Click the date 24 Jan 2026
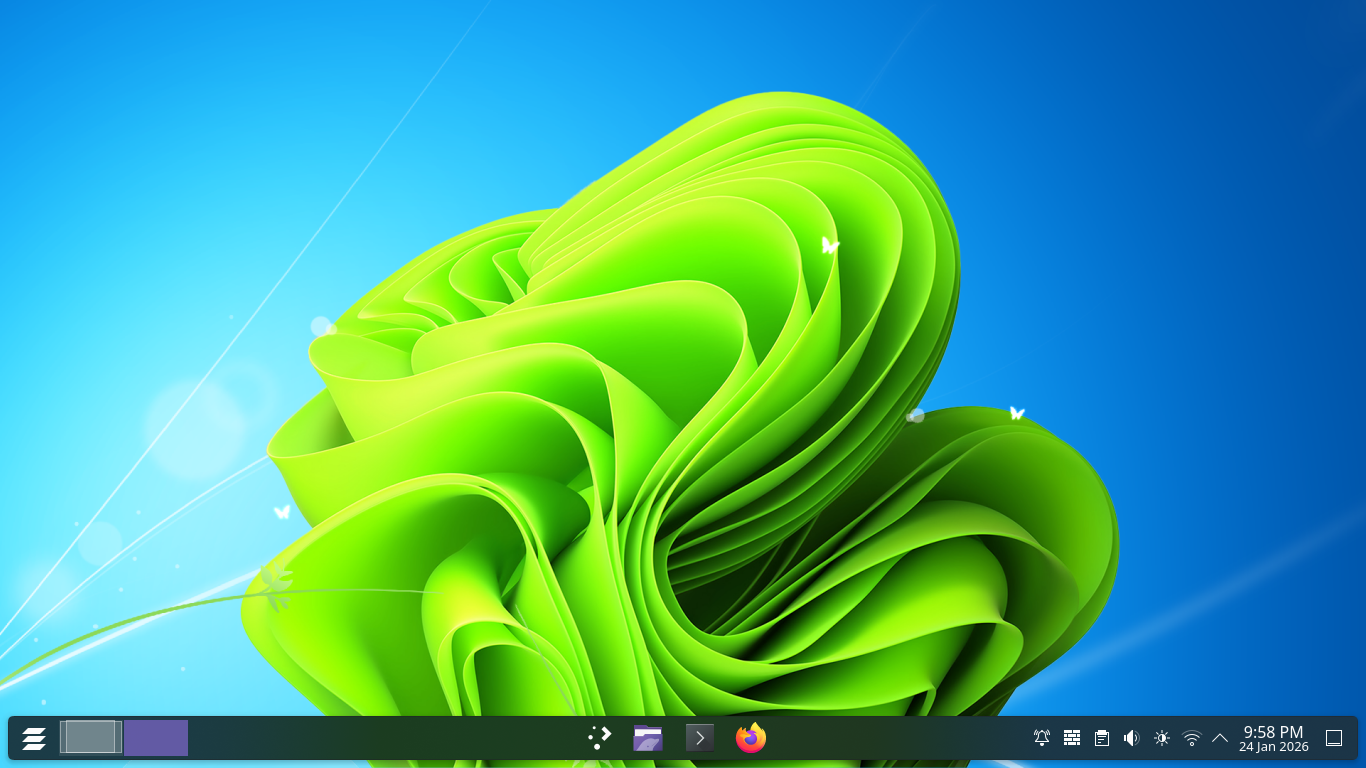Image resolution: width=1366 pixels, height=768 pixels. 1273,747
